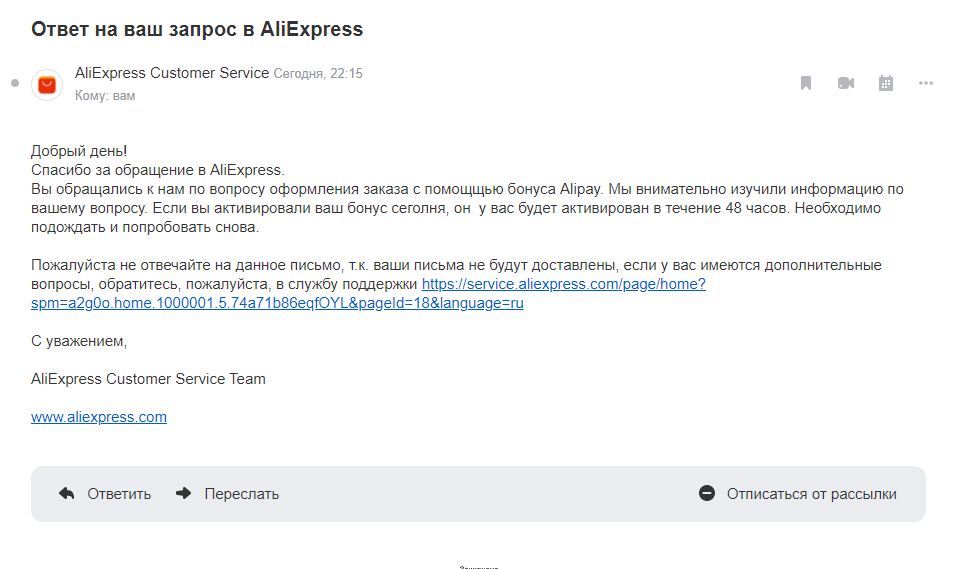959x569 pixels.
Task: Click the recipient line 'Кому: вам'
Action: [105, 95]
